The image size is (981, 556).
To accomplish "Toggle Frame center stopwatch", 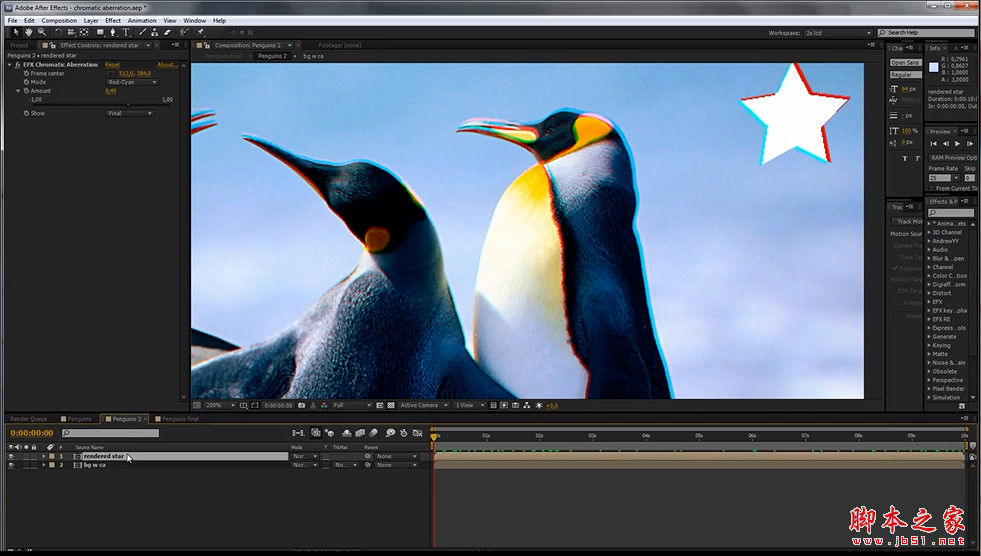I will (x=26, y=73).
